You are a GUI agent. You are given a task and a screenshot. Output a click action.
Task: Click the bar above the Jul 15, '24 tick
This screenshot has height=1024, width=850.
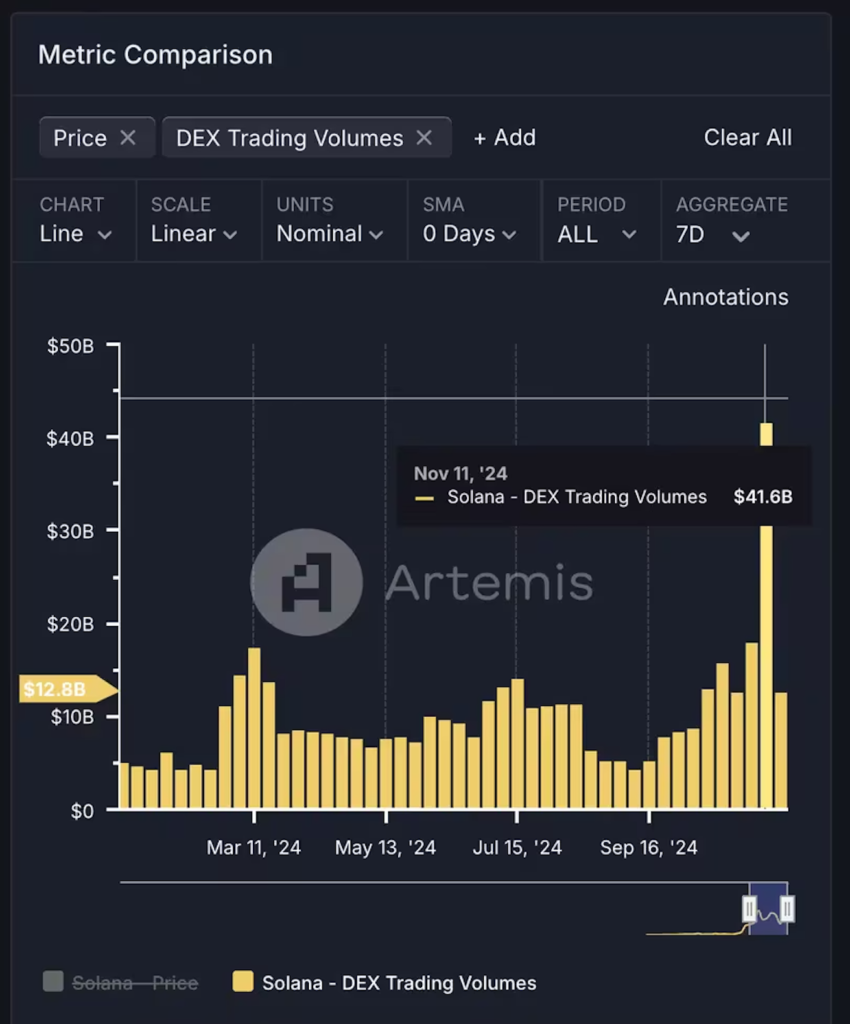pos(518,744)
